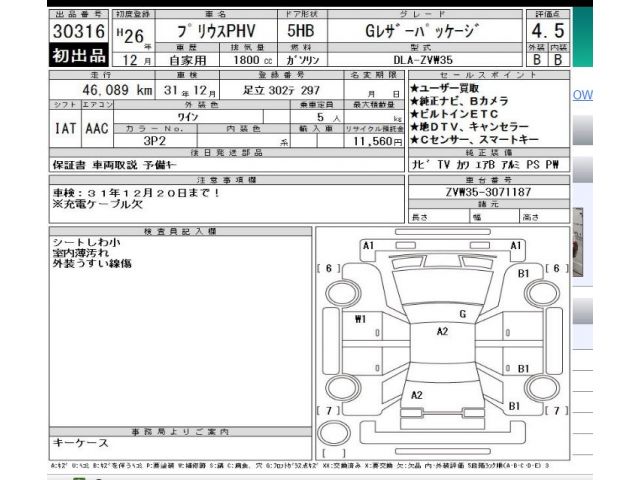The width and height of the screenshot is (640, 480).
Task: Select the sales point ★ユーザー買取
Action: (445, 88)
